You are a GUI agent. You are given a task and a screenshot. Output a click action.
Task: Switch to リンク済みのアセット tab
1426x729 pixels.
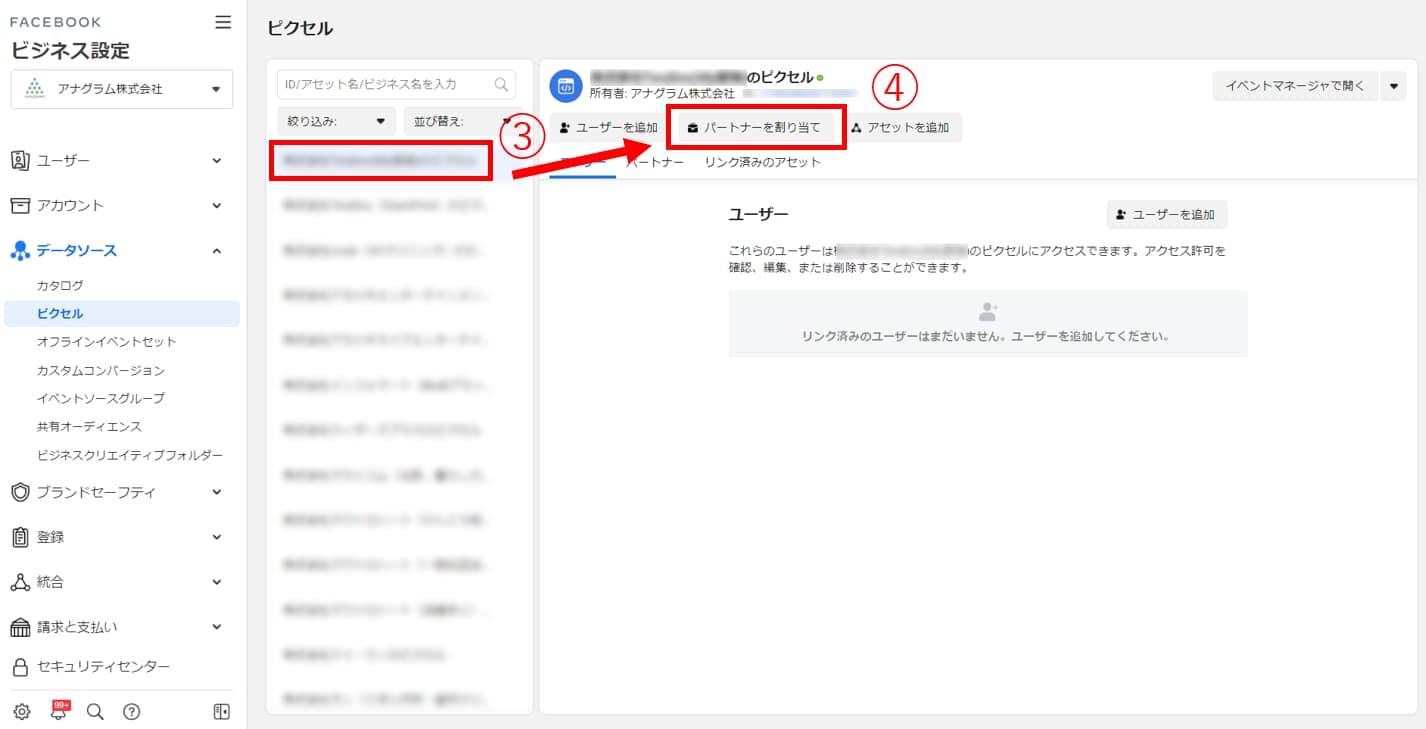[762, 162]
